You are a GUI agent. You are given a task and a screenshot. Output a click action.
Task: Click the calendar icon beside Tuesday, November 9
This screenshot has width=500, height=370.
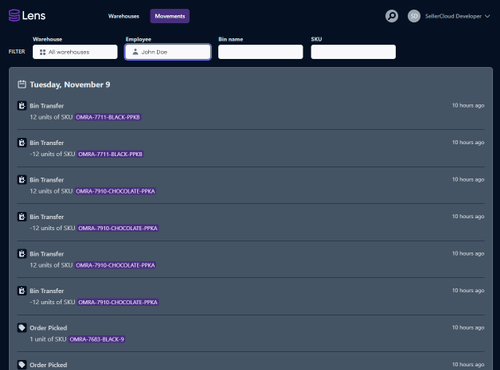[x=22, y=84]
